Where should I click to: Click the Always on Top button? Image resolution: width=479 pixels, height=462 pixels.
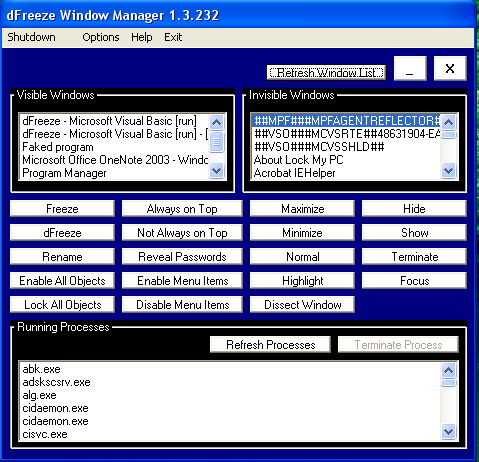coord(182,209)
